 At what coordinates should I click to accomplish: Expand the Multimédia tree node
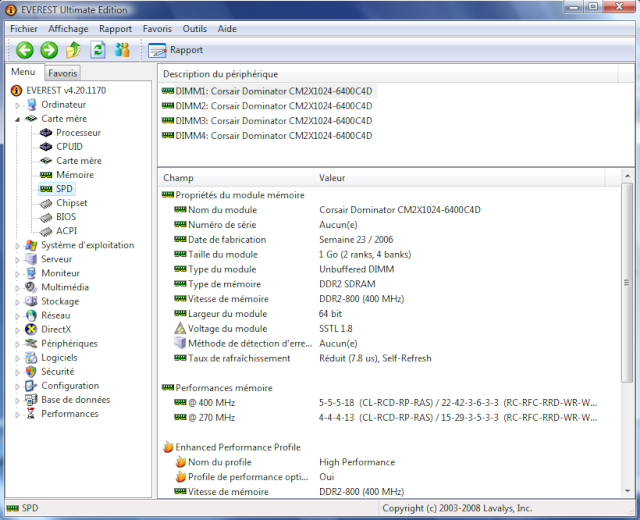[x=17, y=288]
